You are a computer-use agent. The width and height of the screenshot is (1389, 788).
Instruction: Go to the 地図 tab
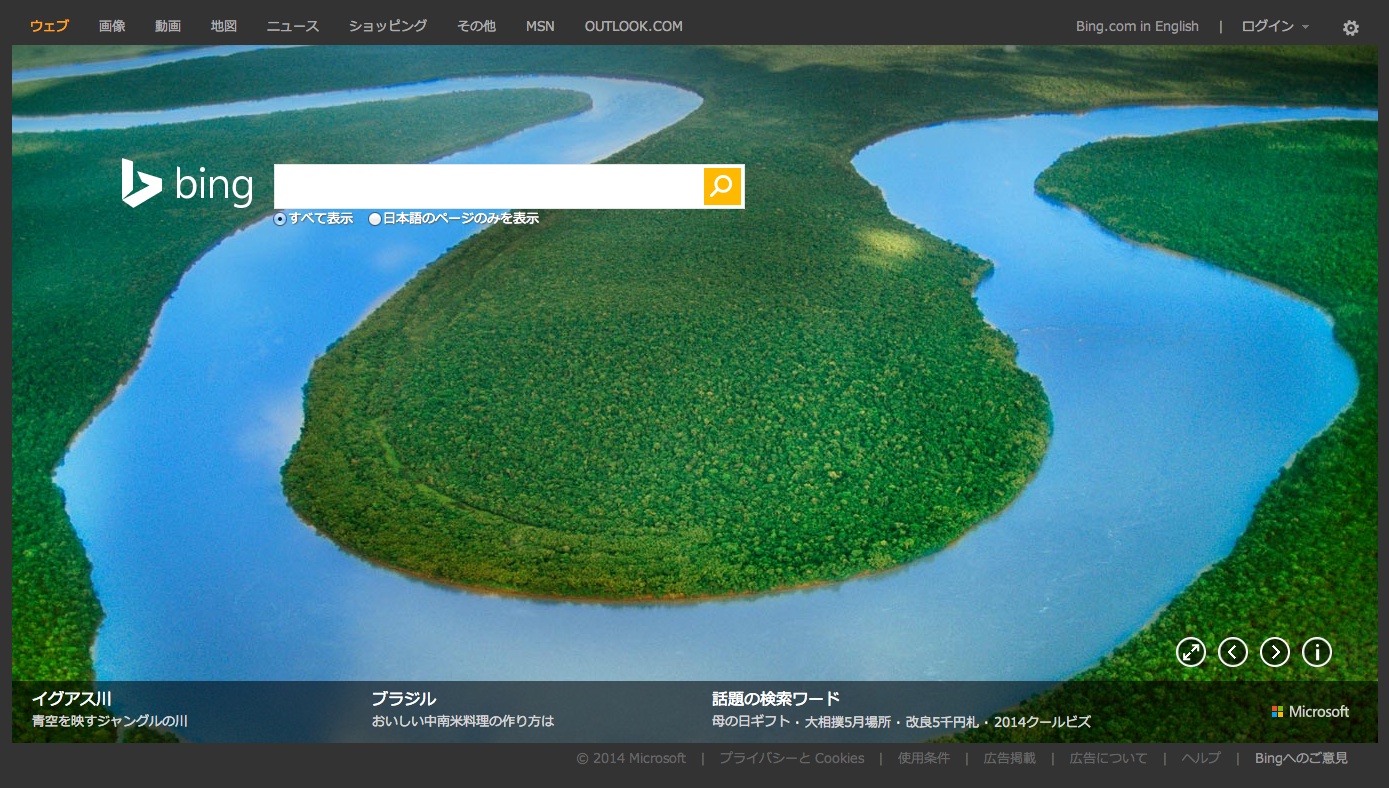[x=224, y=27]
